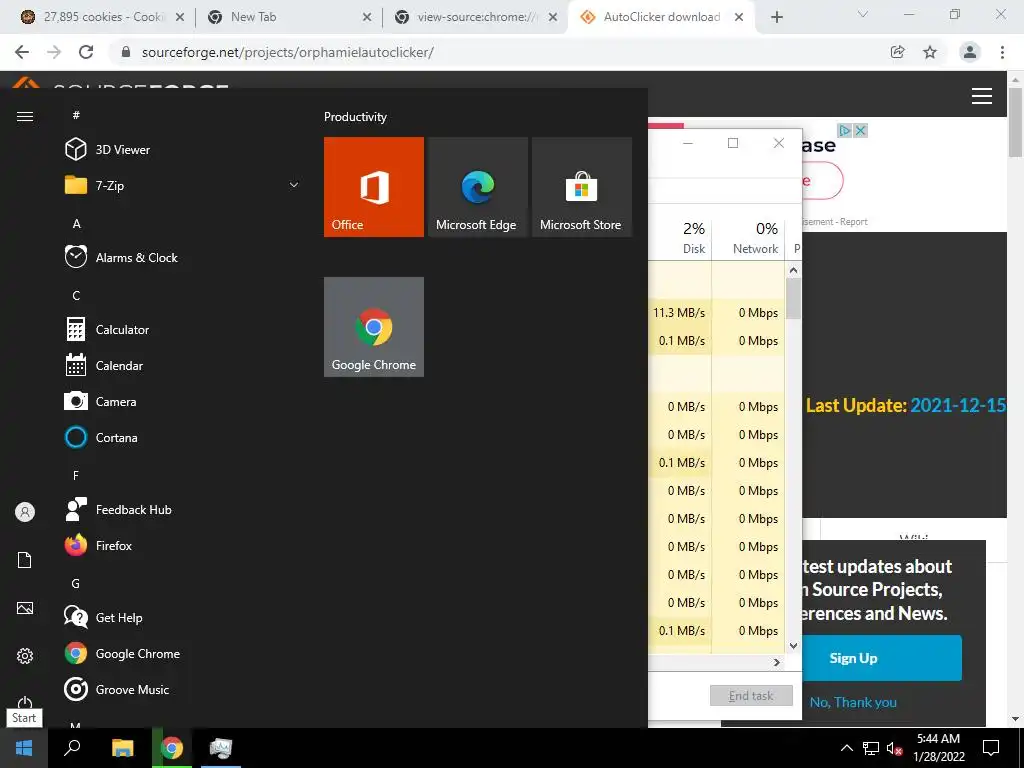The image size is (1024, 768).
Task: Click End task in Task Manager
Action: coord(751,696)
